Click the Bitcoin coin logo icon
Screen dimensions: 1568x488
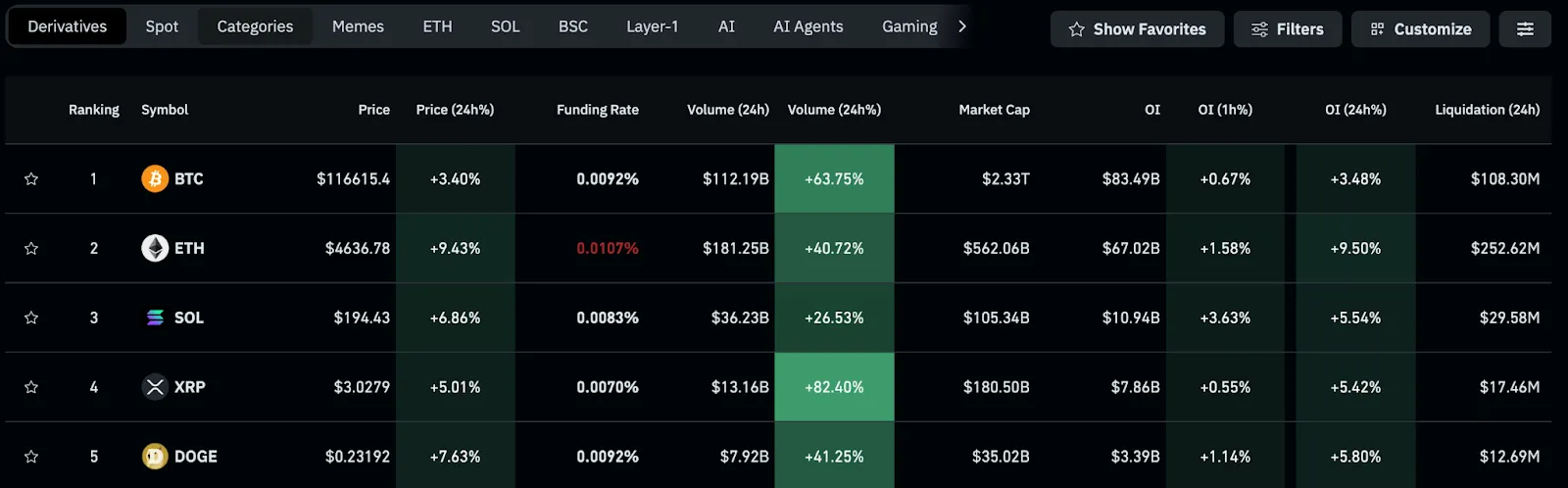coord(155,178)
